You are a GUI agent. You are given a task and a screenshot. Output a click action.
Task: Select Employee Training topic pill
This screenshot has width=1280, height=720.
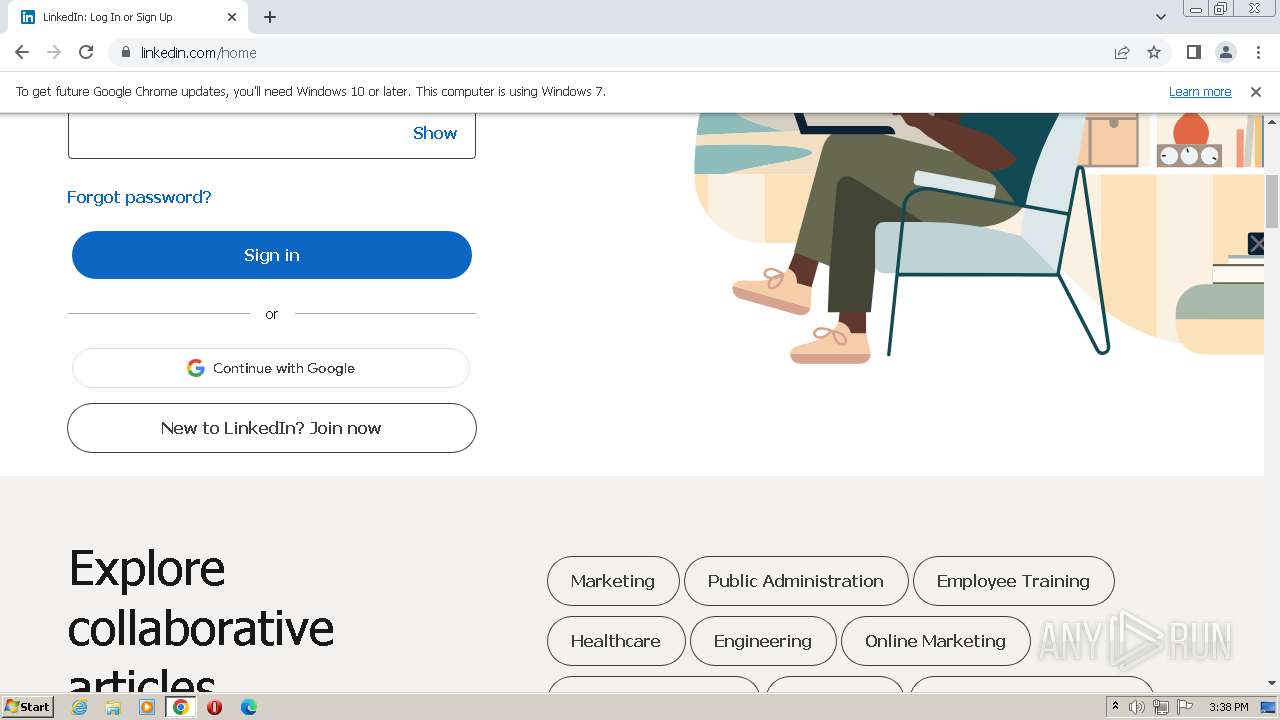(x=1013, y=581)
